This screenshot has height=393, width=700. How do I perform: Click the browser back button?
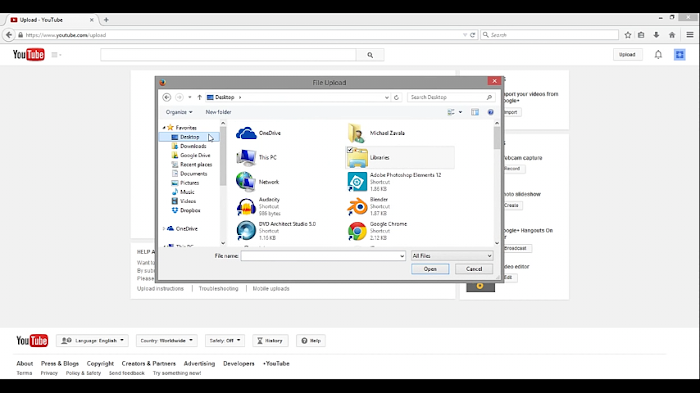pos(9,35)
